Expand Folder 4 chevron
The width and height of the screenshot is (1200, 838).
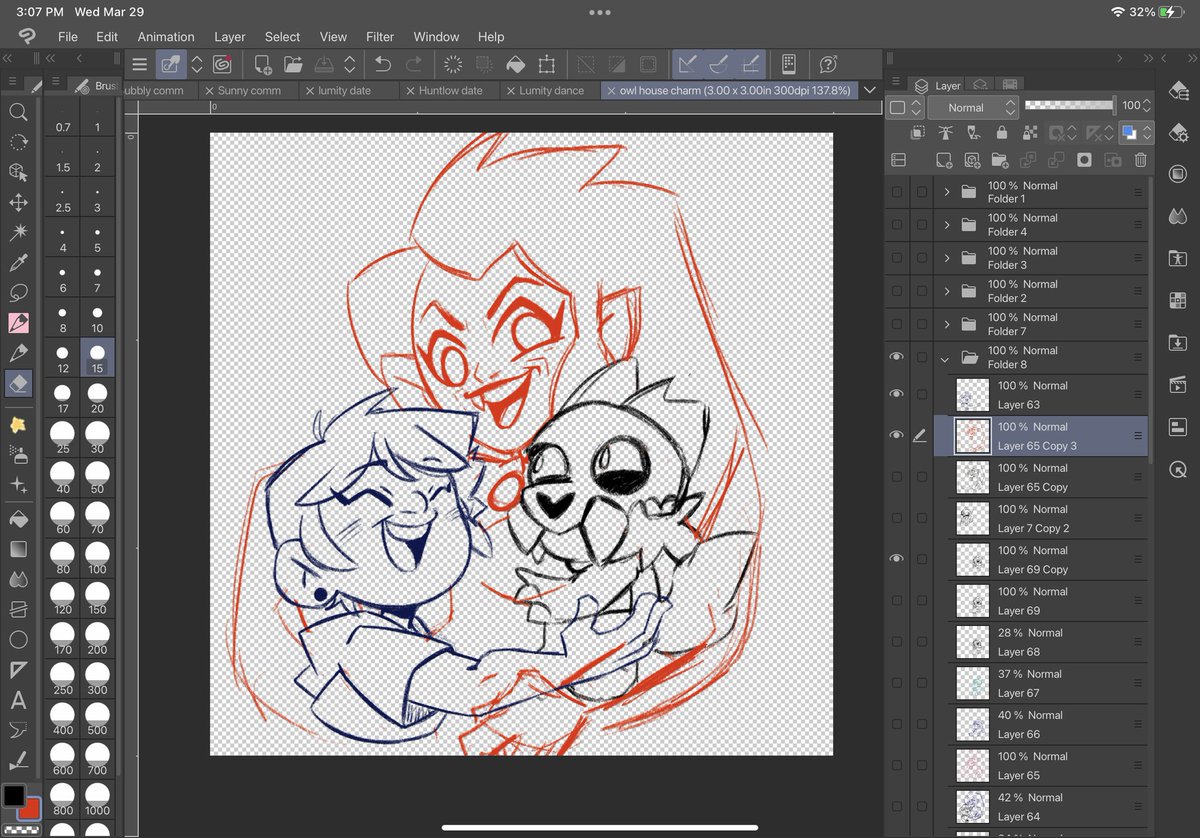pyautogui.click(x=946, y=225)
